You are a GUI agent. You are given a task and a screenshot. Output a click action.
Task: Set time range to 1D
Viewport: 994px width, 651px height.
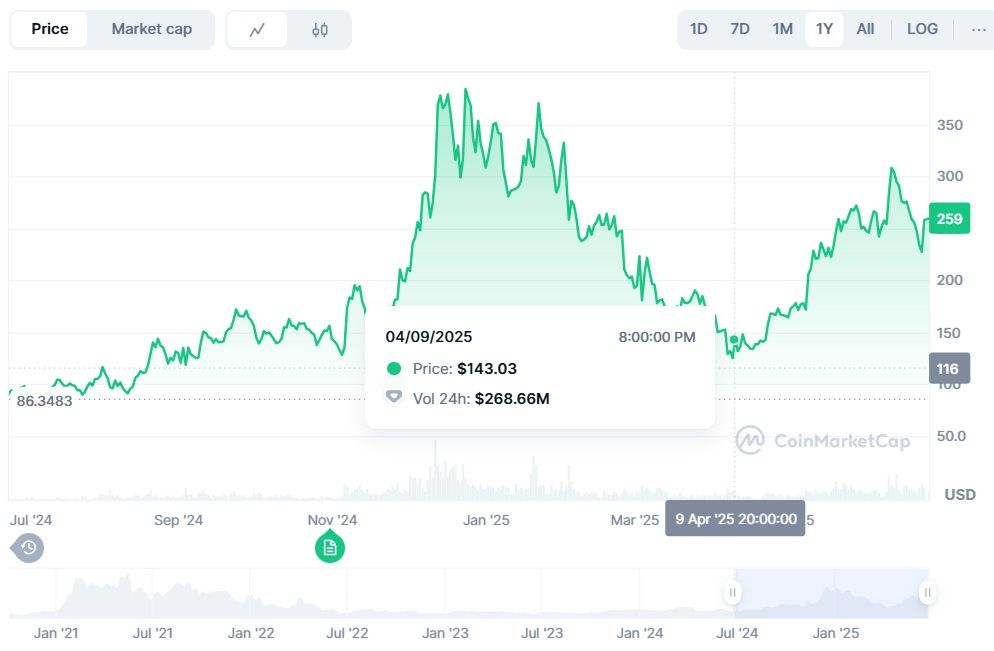pyautogui.click(x=699, y=29)
